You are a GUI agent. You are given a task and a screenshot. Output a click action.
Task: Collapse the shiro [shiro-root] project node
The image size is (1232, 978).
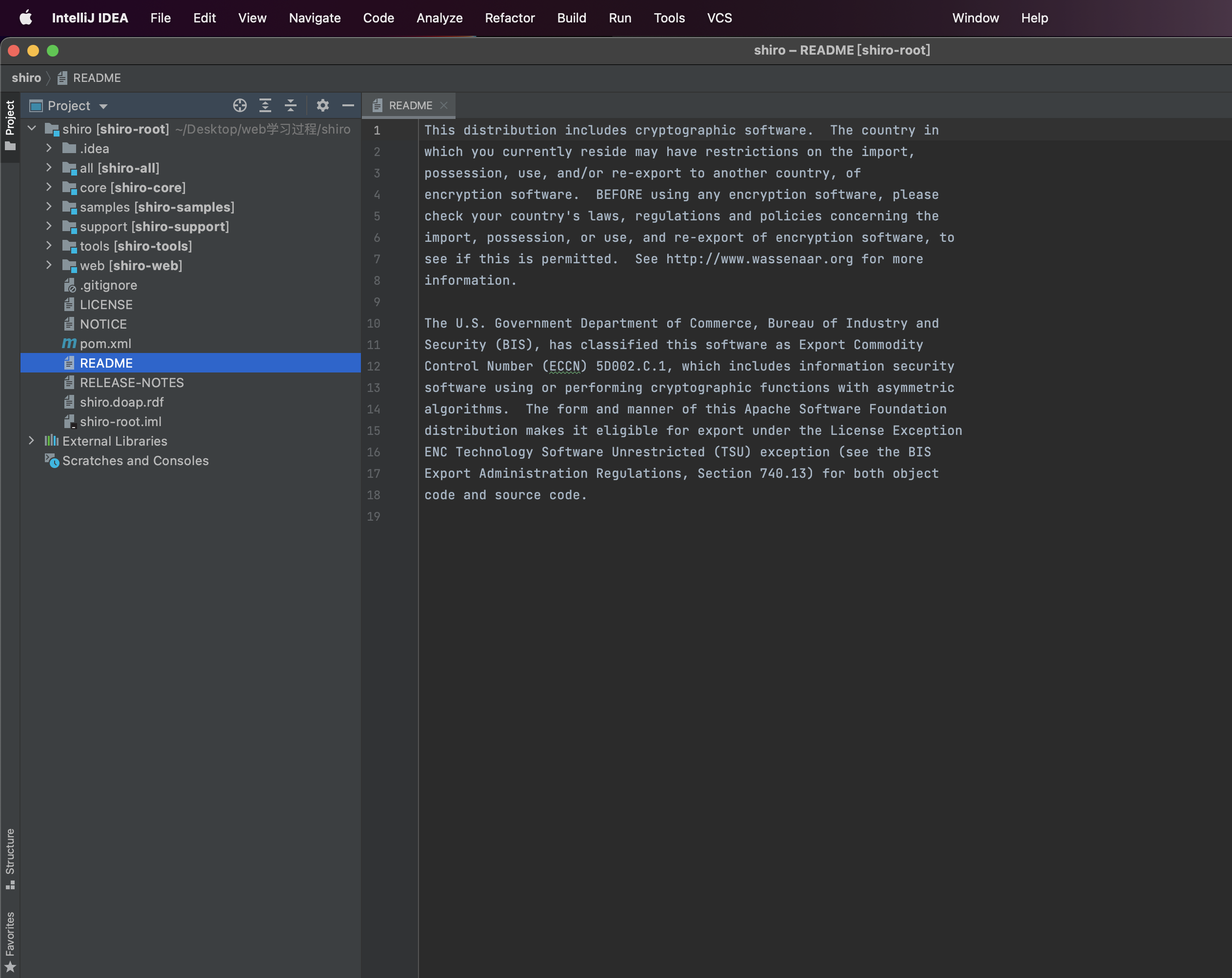pos(32,129)
